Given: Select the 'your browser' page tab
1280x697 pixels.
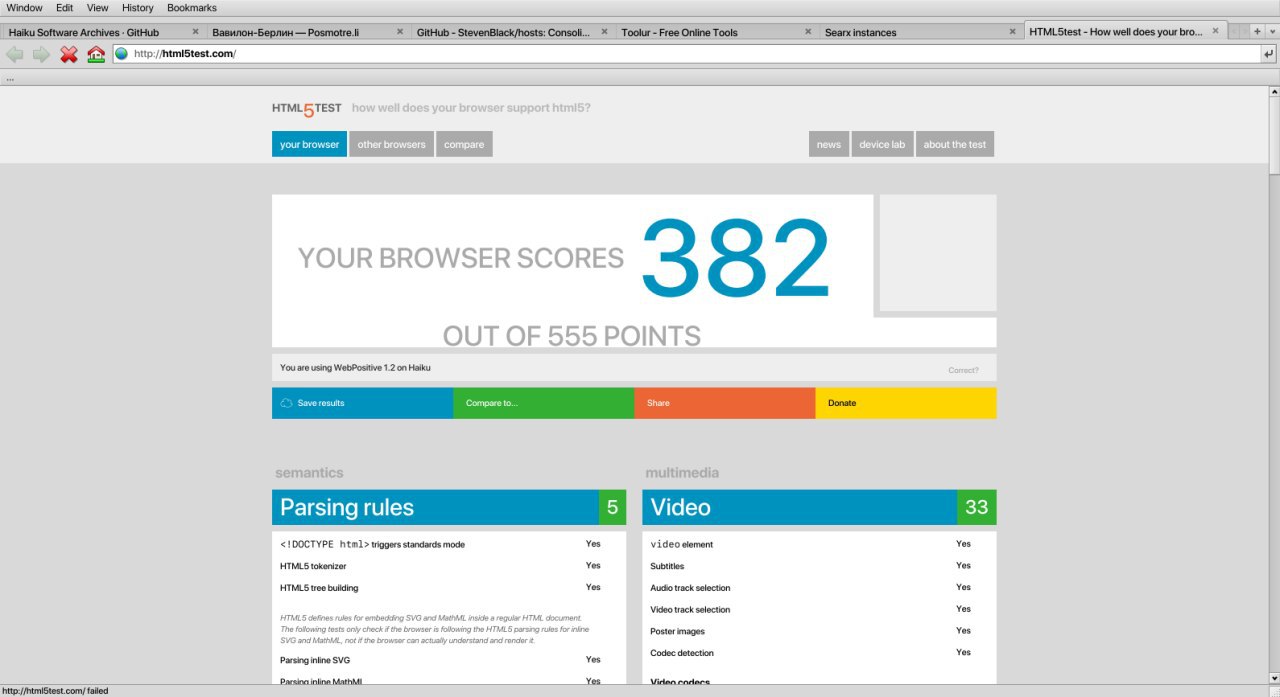Looking at the screenshot, I should pyautogui.click(x=309, y=144).
